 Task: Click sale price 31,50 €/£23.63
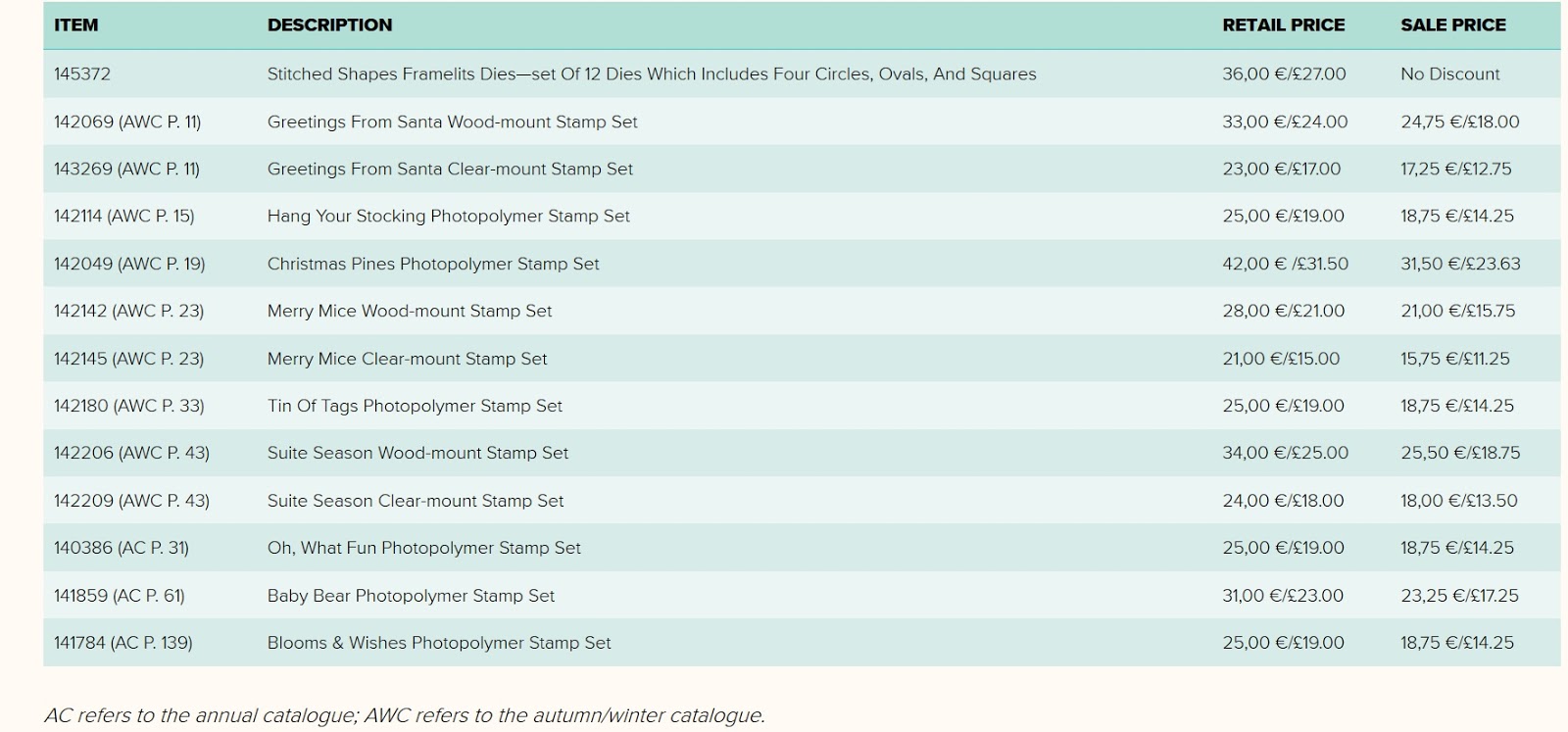(x=1462, y=264)
